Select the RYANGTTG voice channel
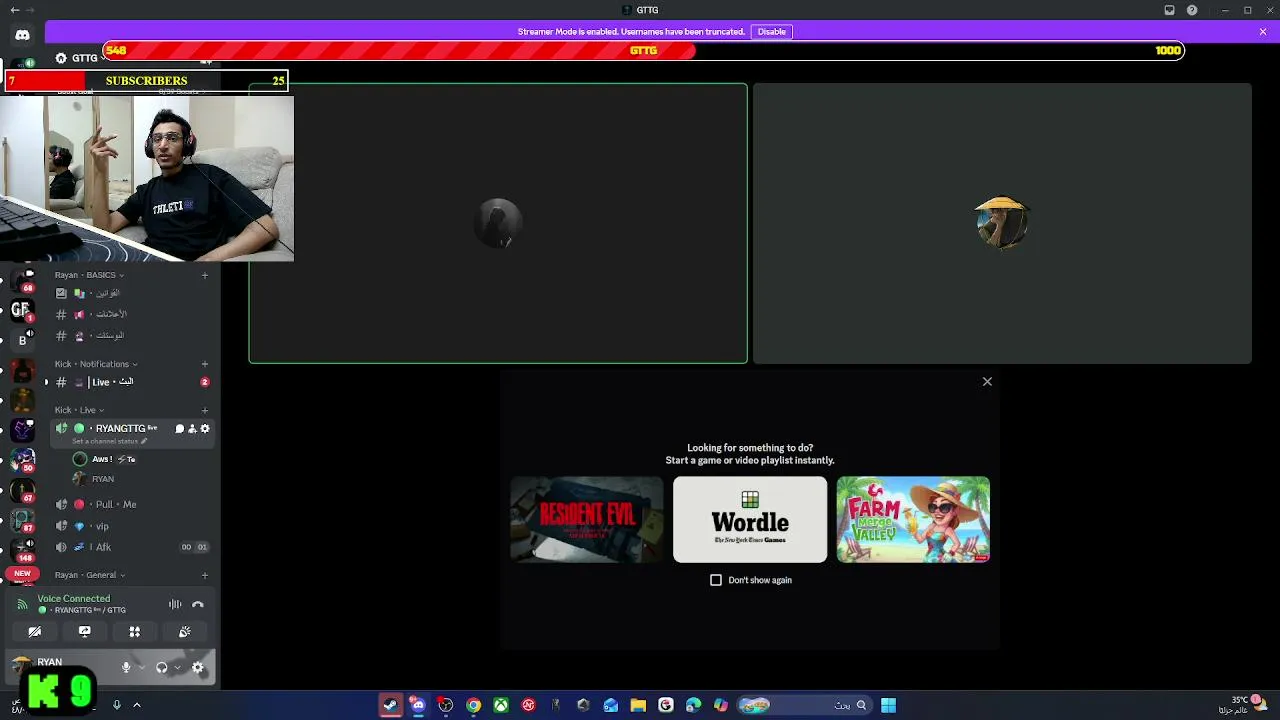 pyautogui.click(x=132, y=433)
